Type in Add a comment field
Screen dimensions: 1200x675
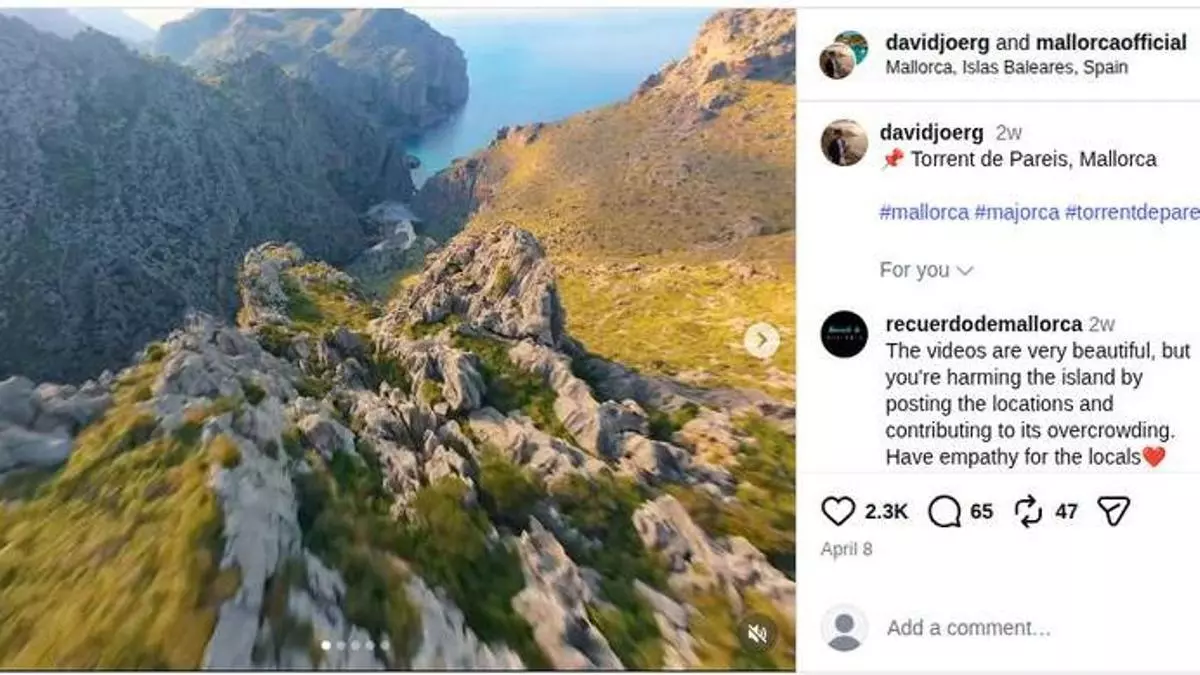point(968,628)
